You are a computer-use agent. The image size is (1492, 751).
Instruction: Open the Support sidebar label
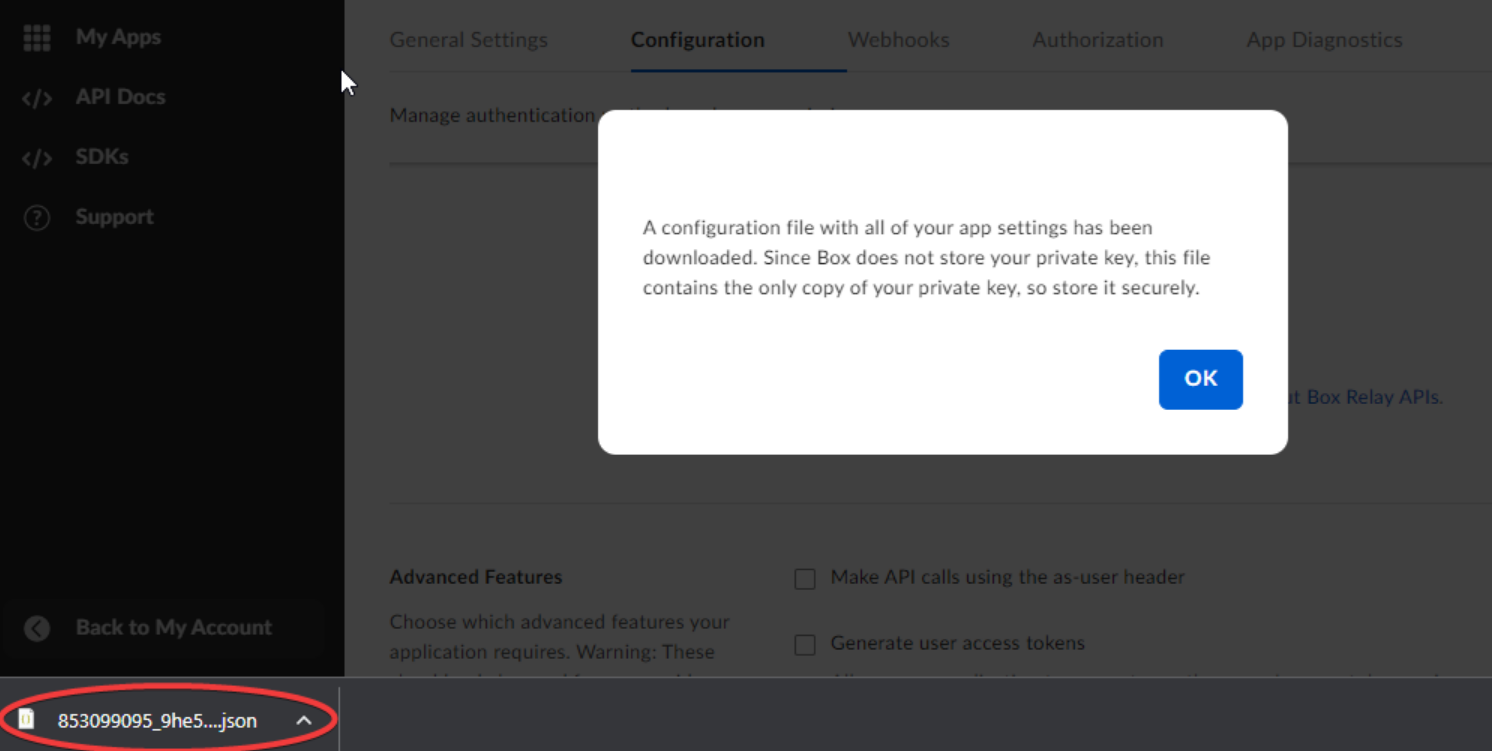[x=114, y=217]
